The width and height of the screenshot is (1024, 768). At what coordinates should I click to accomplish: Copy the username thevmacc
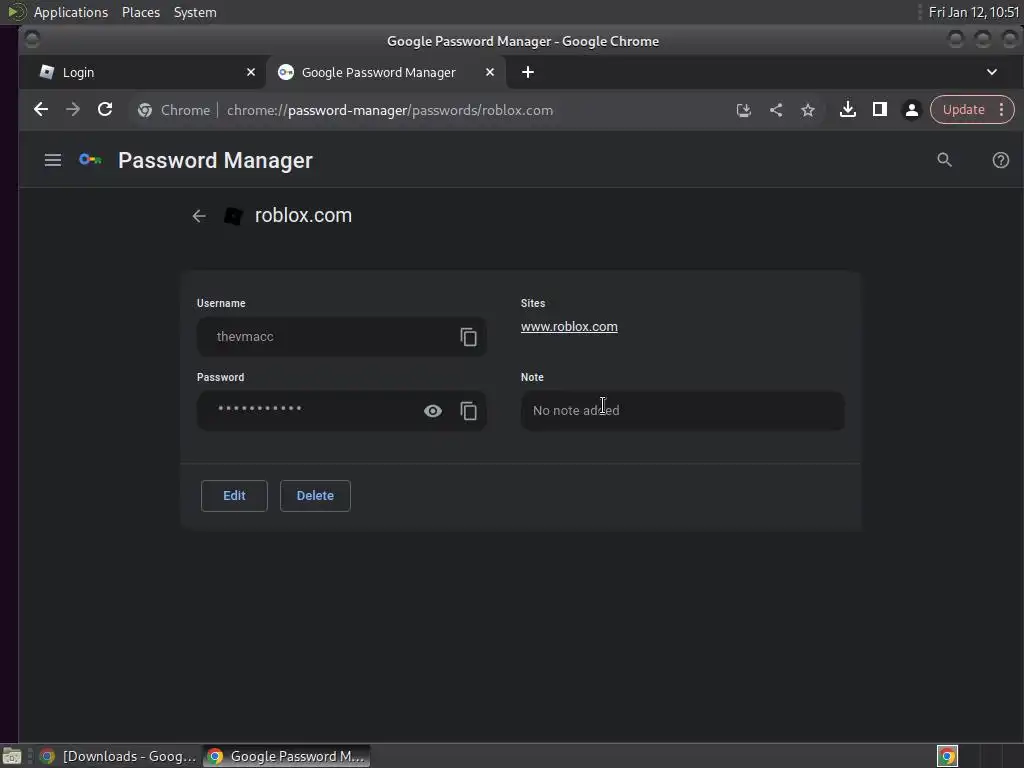pyautogui.click(x=468, y=337)
